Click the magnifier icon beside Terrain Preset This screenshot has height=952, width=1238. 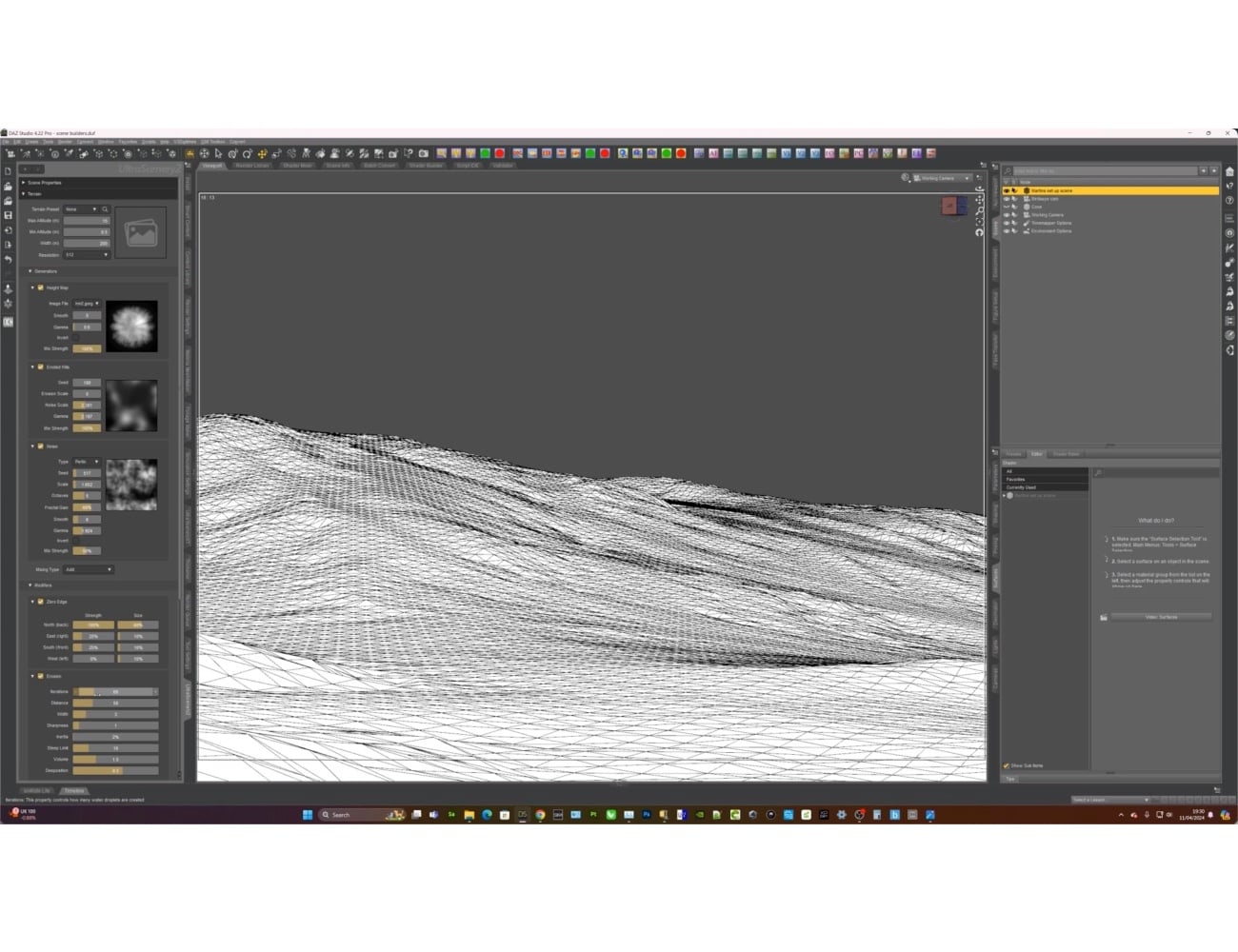(105, 208)
